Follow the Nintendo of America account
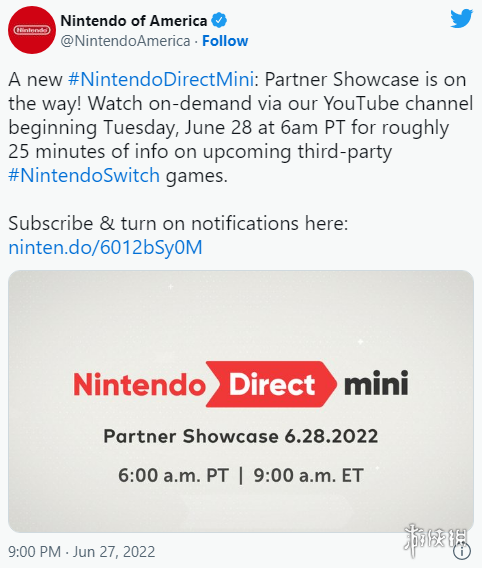Screen dimensions: 482x568 tap(225, 41)
